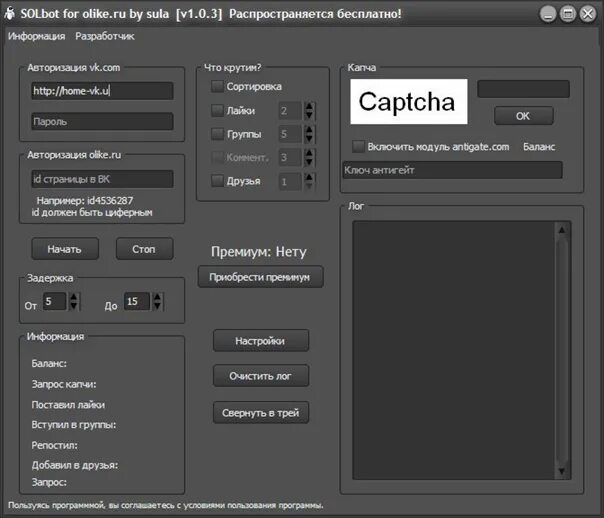Increase the Коммент. count stepper
The height and width of the screenshot is (518, 604).
[309, 153]
